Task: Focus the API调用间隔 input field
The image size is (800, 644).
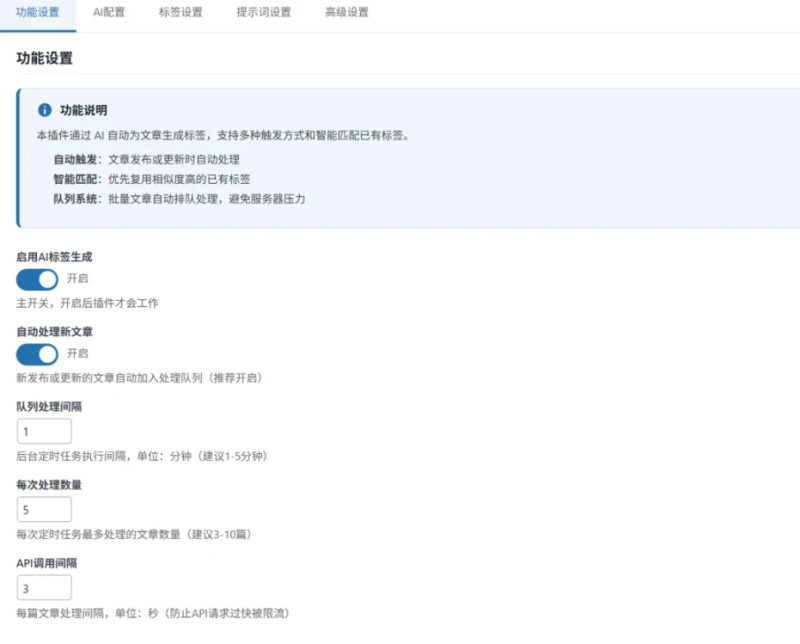Action: tap(43, 587)
